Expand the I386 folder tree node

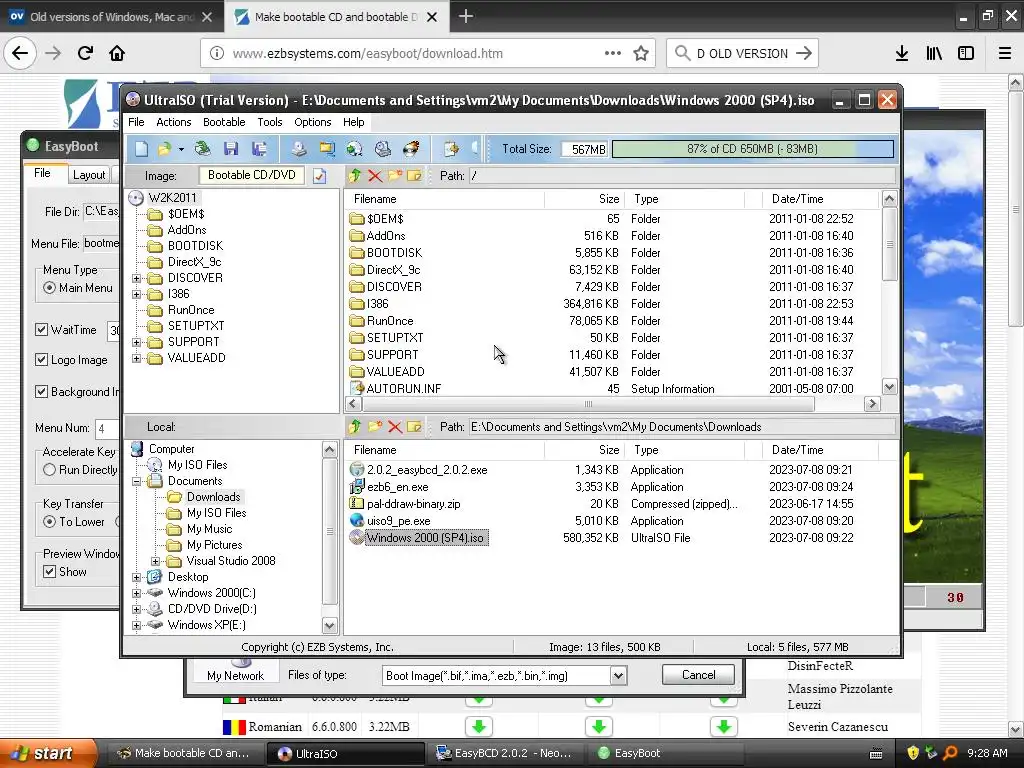coord(136,295)
